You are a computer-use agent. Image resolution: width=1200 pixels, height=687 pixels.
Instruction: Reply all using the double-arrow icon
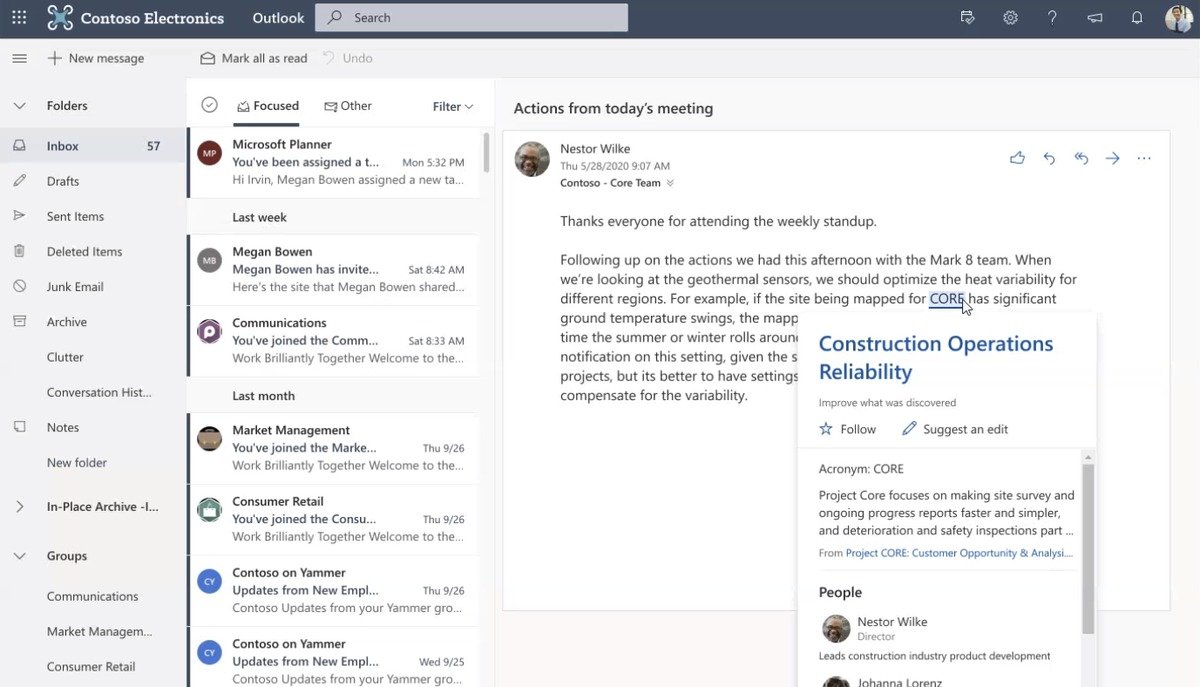(1081, 158)
